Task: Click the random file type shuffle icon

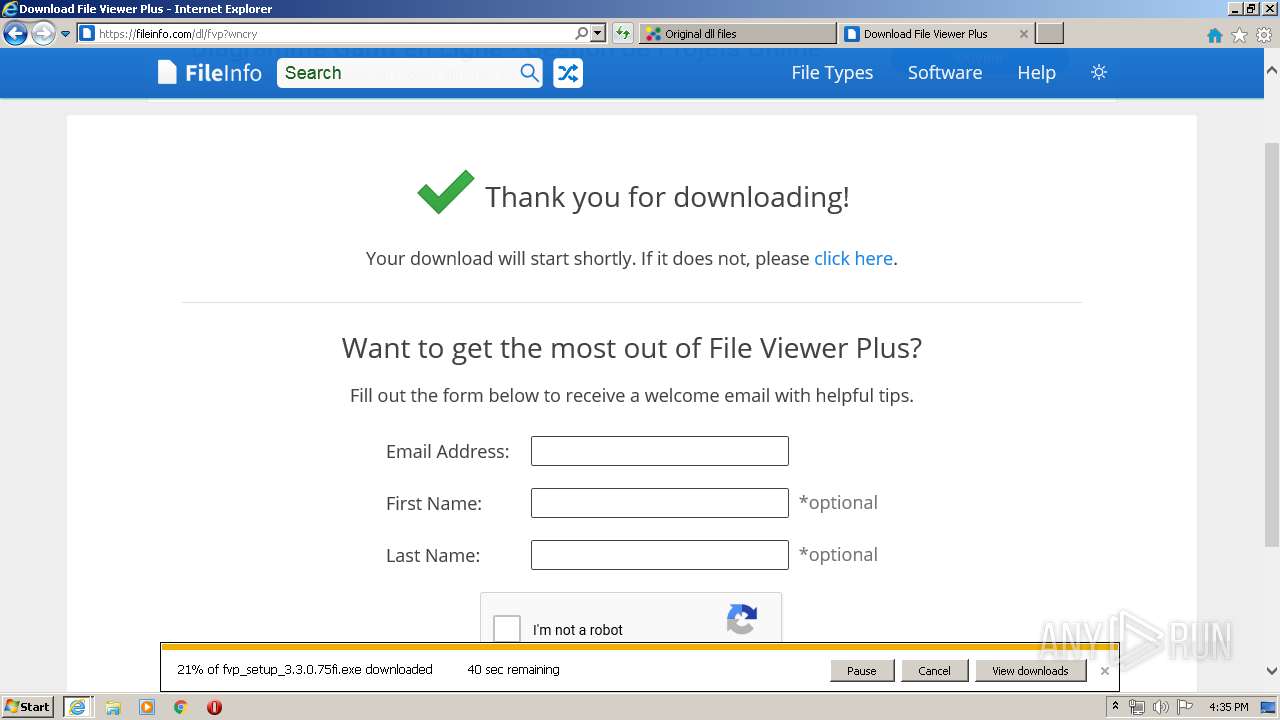Action: [568, 73]
